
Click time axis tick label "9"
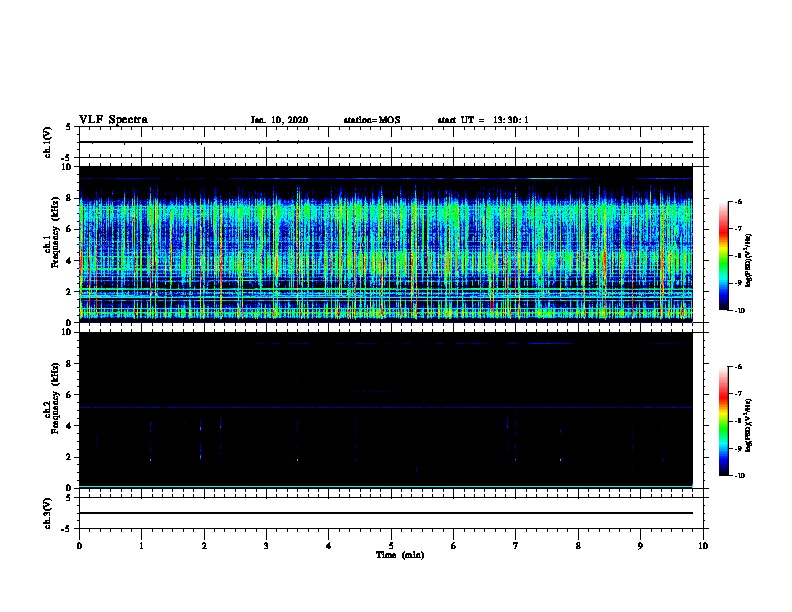pyautogui.click(x=640, y=546)
